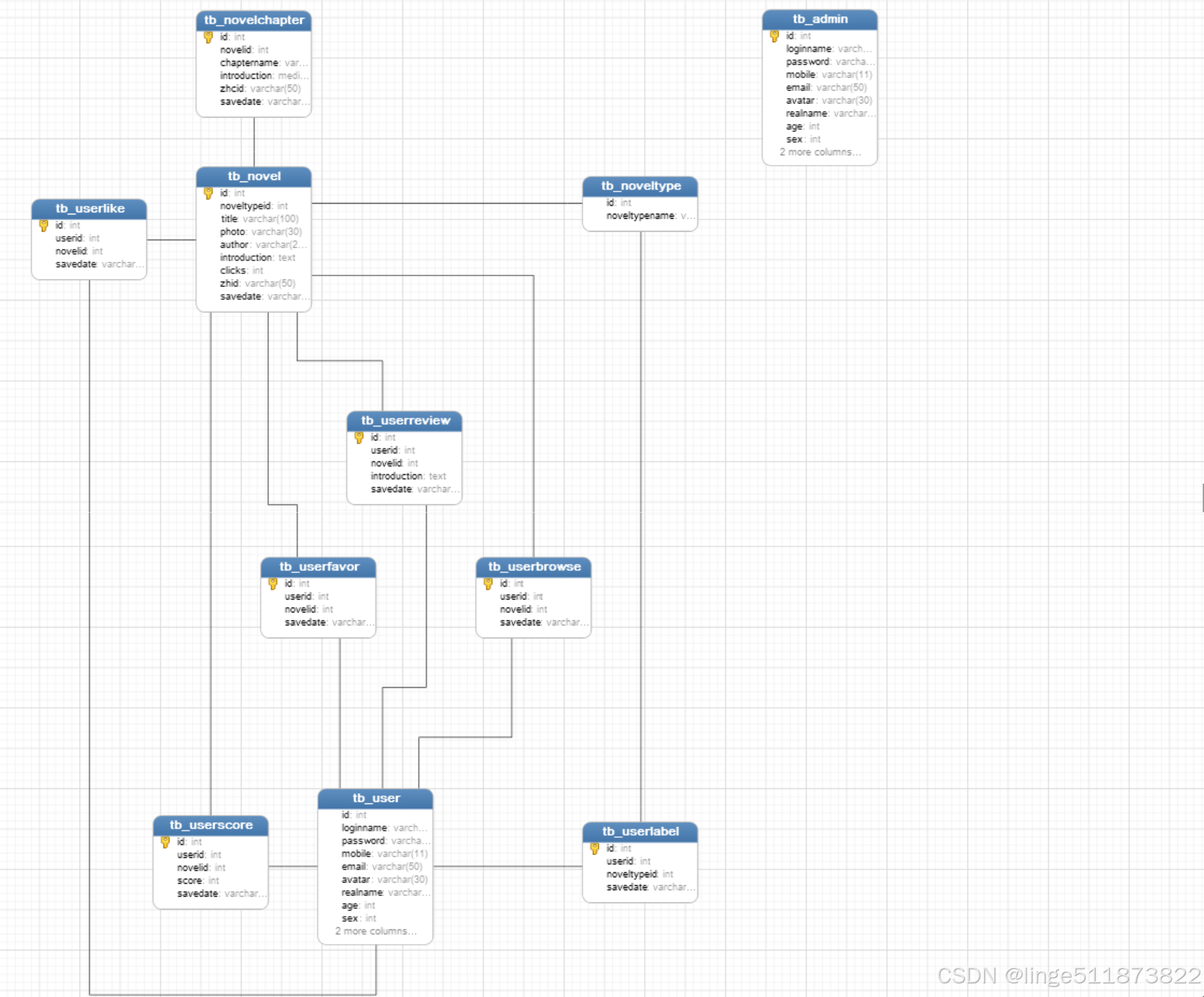Click the noveltypeid column in tb_userlabel
The height and width of the screenshot is (997, 1204).
tap(640, 874)
